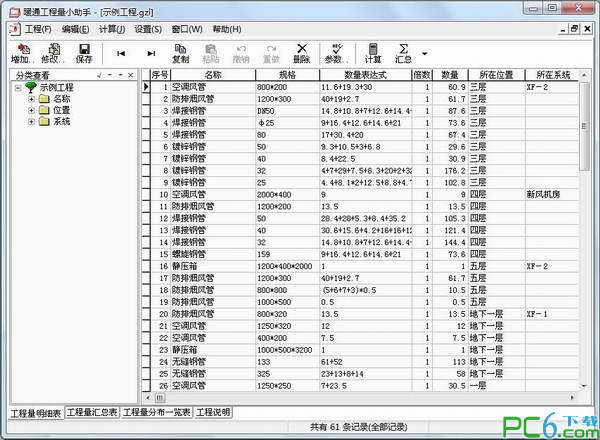The image size is (600, 440).
Task: Switch to the 工程说明 tab
Action: (x=213, y=412)
